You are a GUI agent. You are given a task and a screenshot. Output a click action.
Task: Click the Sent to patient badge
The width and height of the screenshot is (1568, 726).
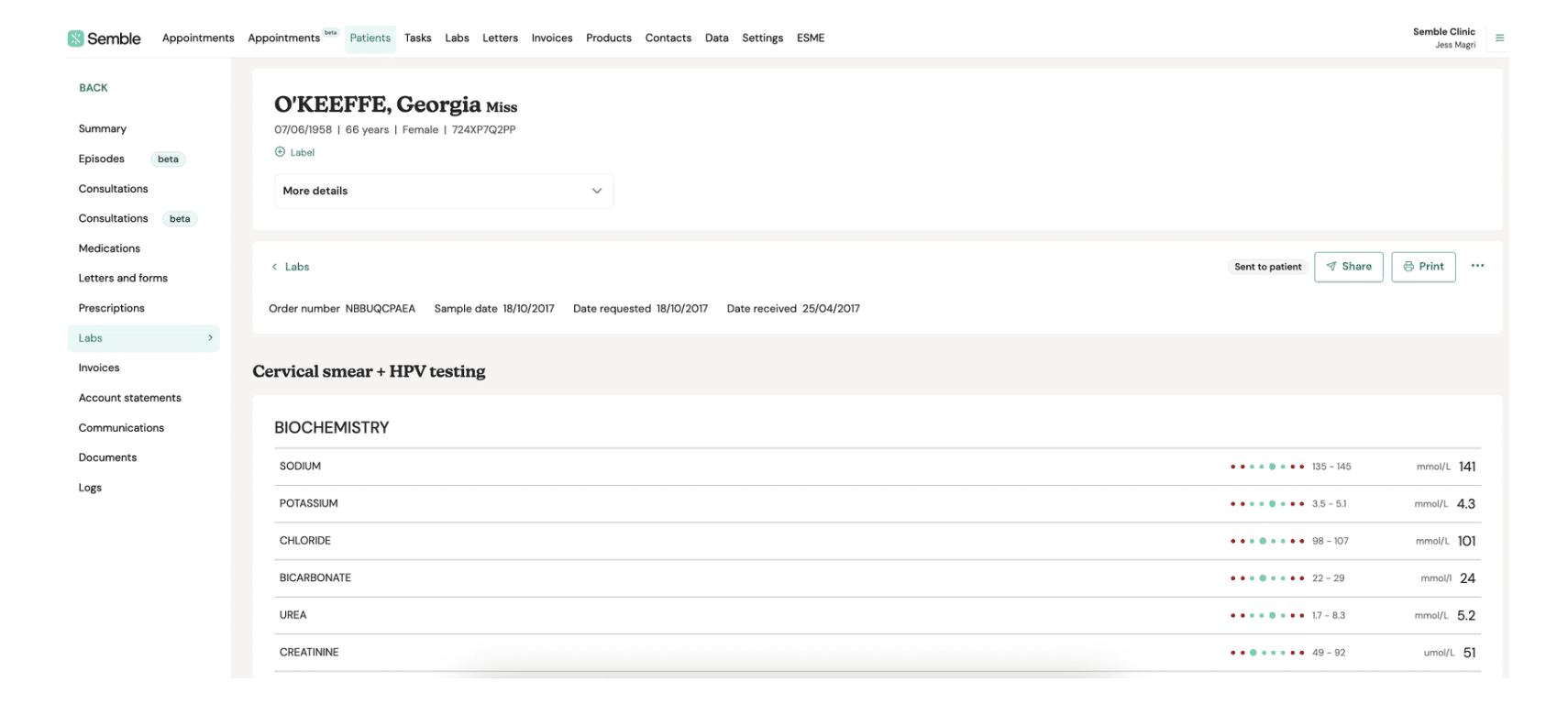[x=1267, y=267]
